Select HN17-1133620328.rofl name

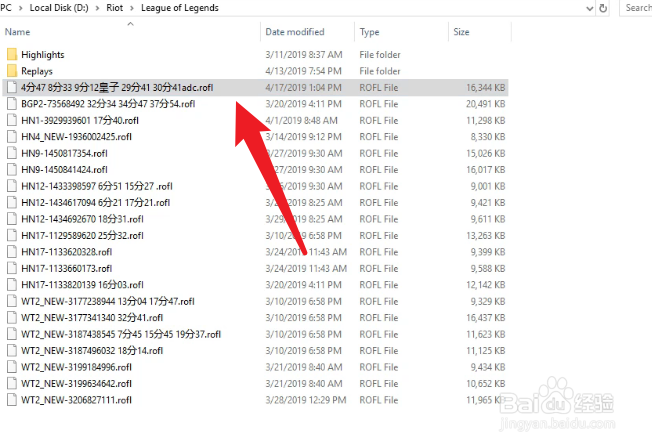67,252
